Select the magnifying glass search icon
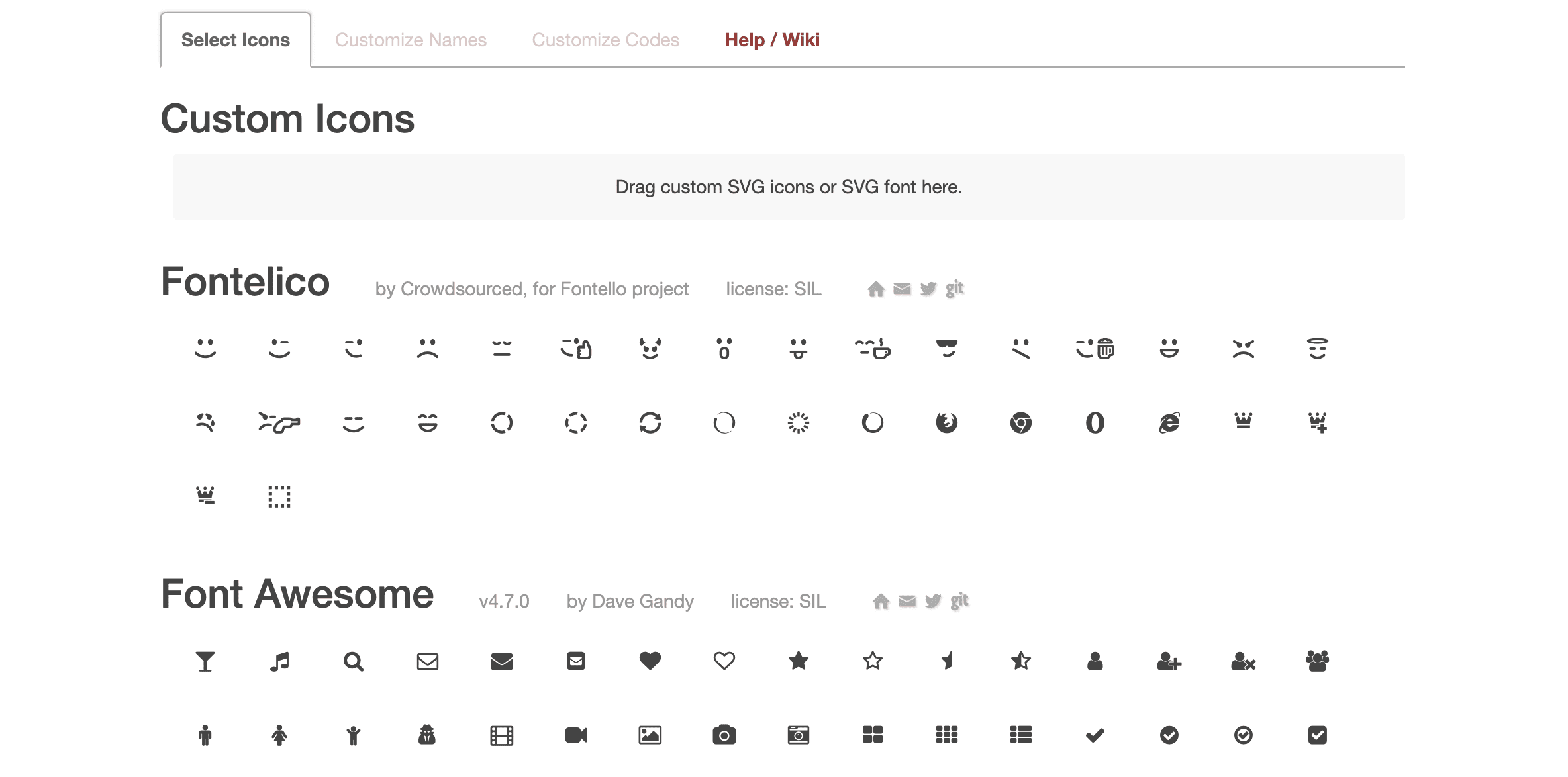1568x777 pixels. coord(354,661)
